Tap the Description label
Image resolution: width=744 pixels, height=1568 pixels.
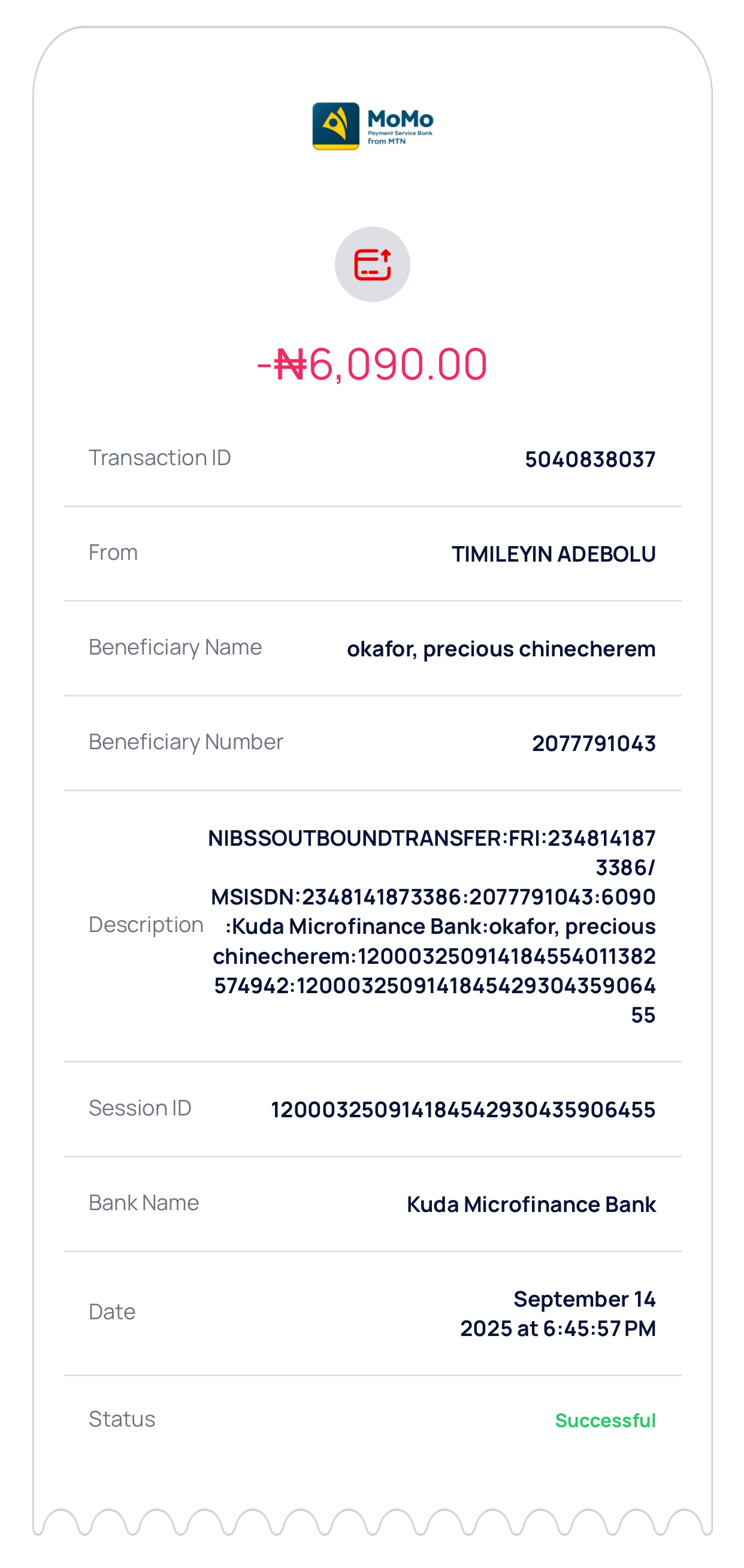146,925
